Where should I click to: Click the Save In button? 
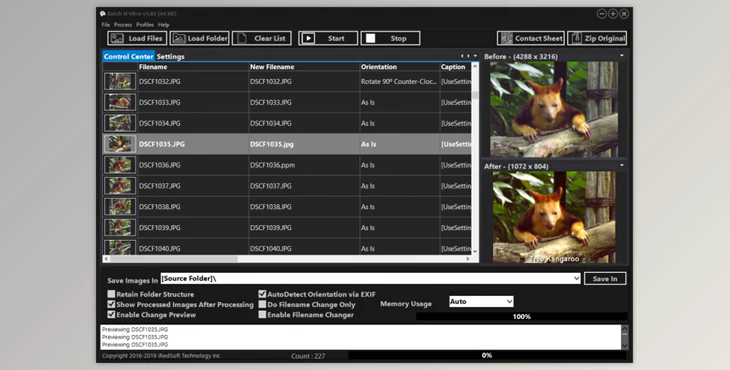click(605, 278)
